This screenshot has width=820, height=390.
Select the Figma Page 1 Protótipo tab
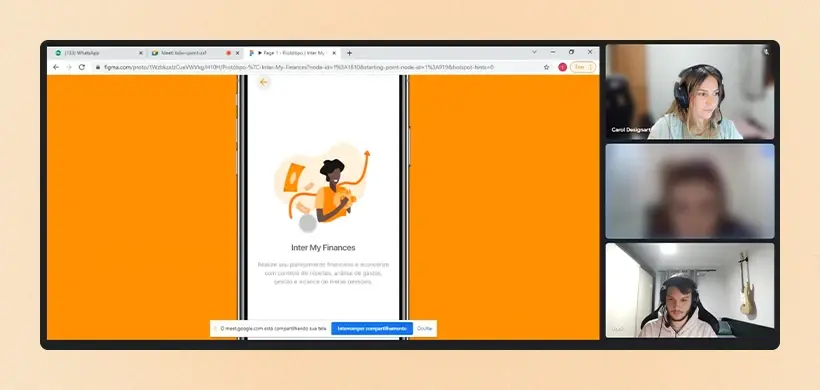click(x=292, y=53)
